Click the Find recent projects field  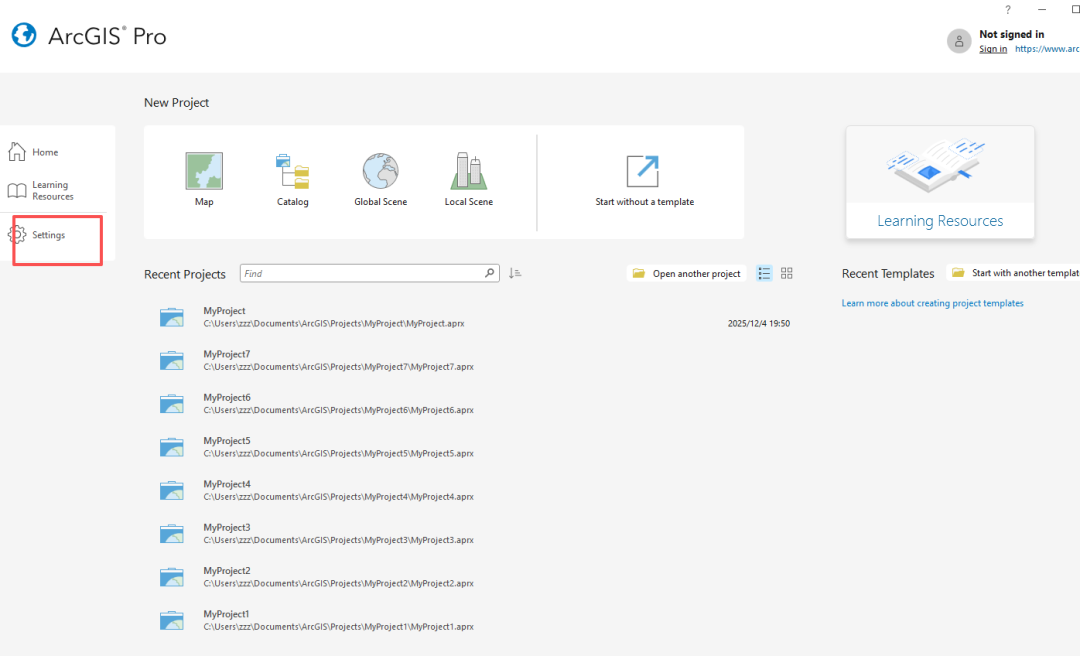point(360,273)
